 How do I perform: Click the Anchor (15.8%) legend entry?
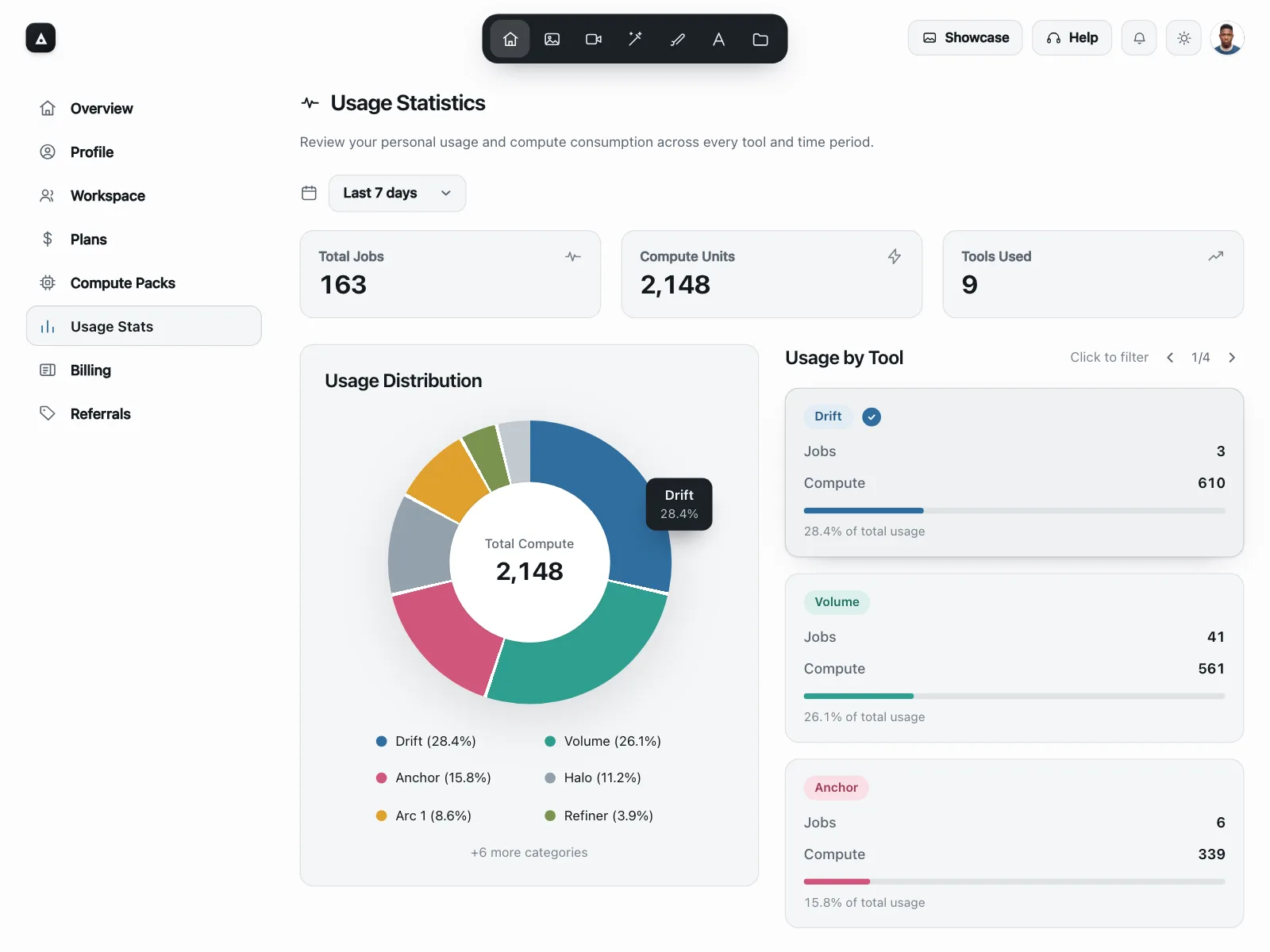[433, 778]
